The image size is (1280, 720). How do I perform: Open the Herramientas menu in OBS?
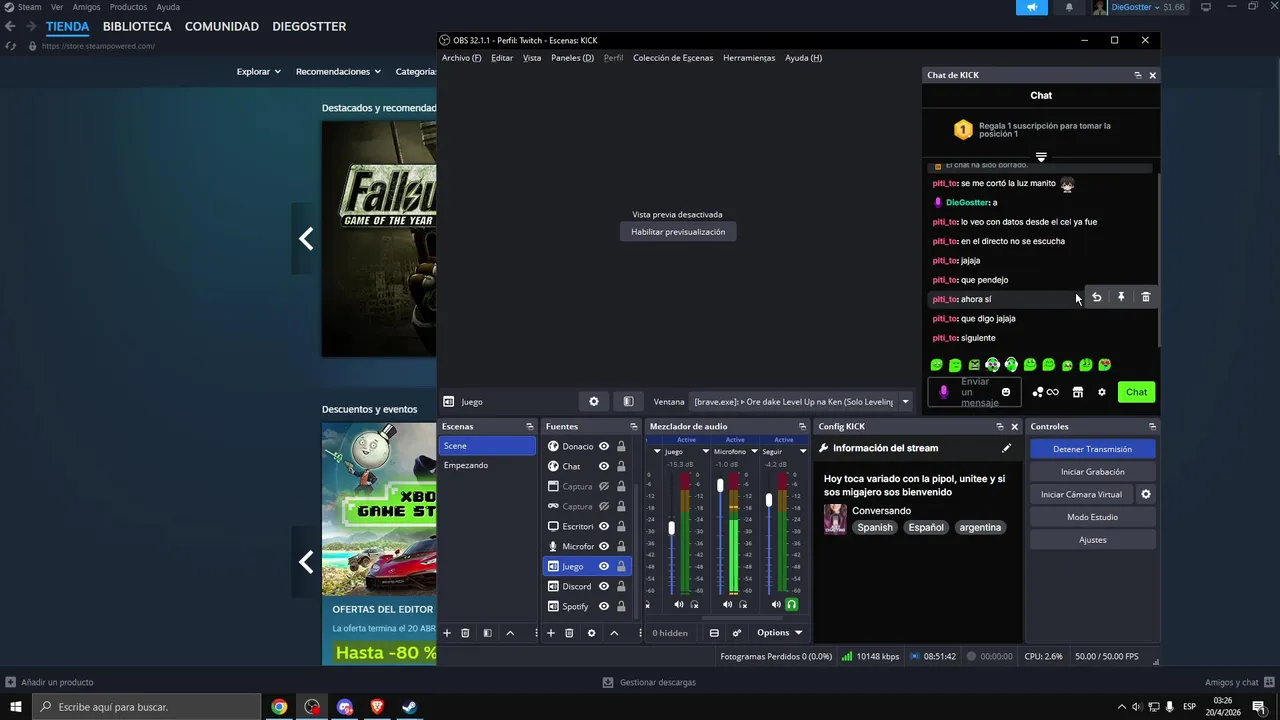coord(749,58)
